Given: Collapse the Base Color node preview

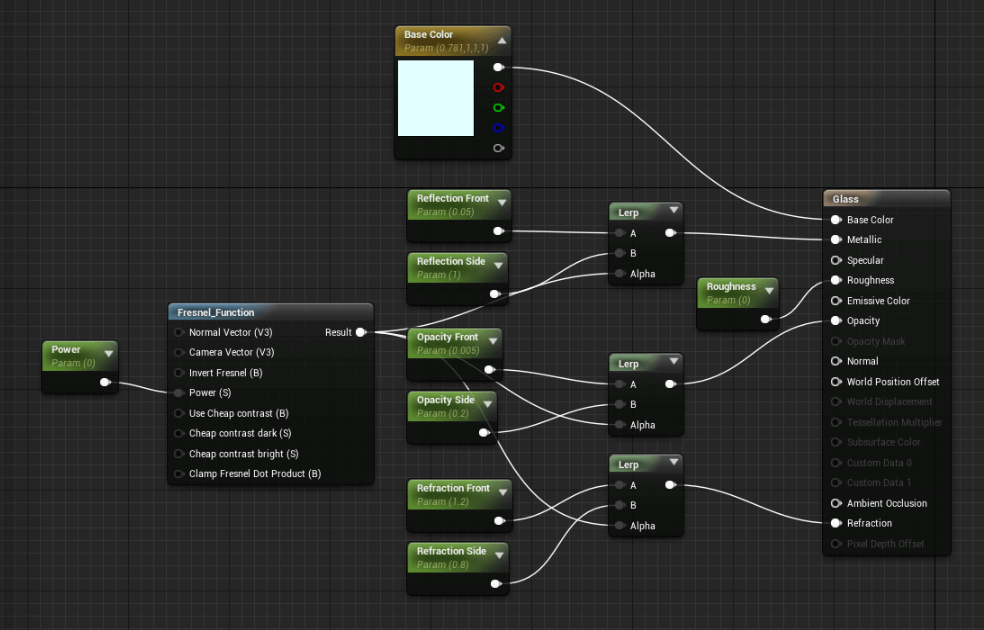Looking at the screenshot, I should point(502,41).
